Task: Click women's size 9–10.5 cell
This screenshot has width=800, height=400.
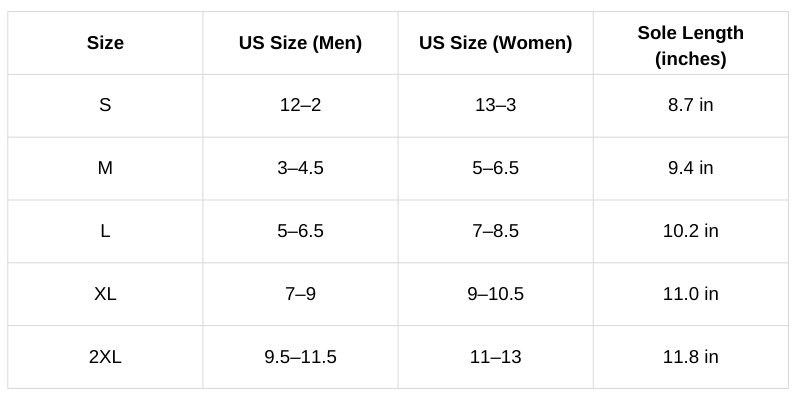Action: 495,294
